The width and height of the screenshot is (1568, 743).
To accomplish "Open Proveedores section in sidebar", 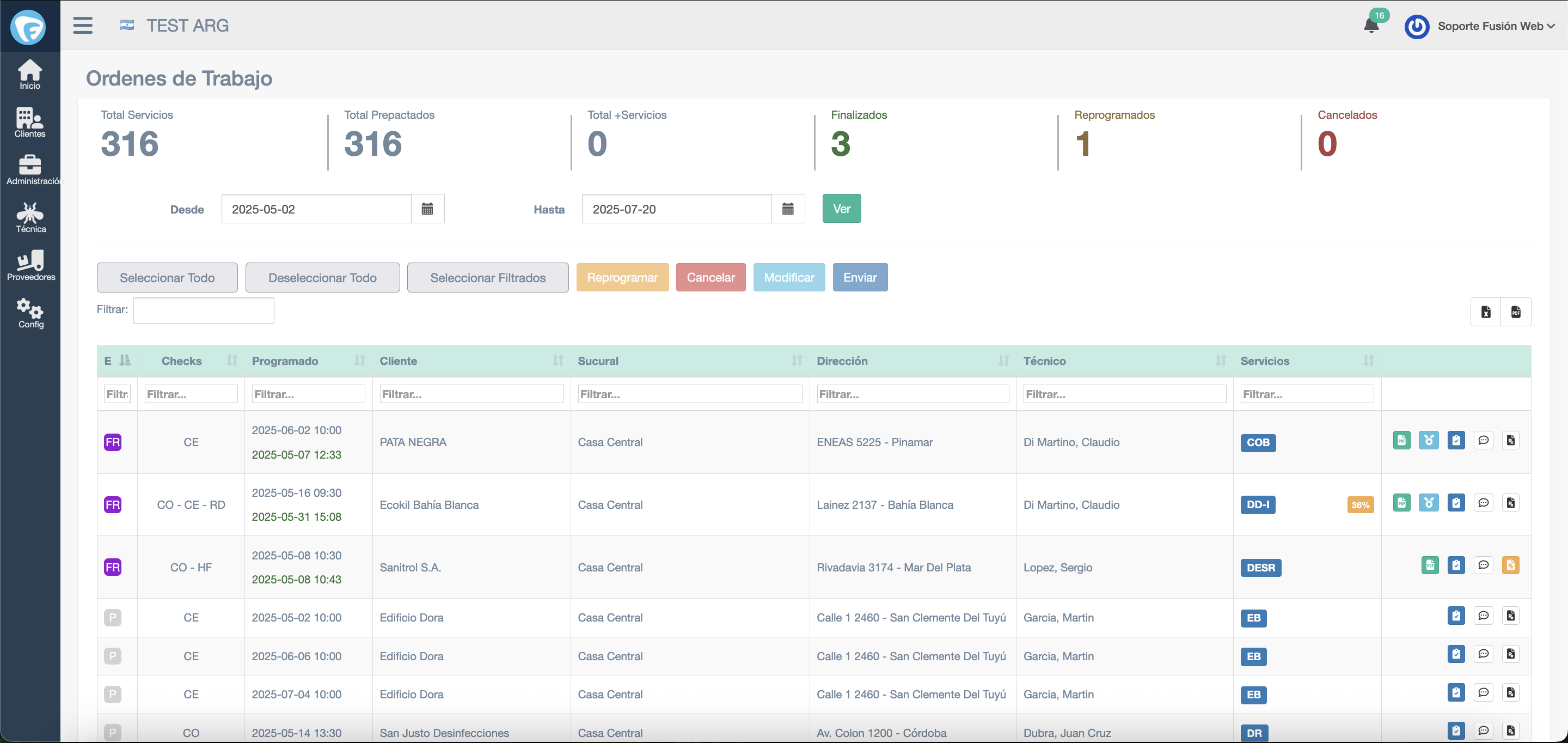I will coord(30,265).
